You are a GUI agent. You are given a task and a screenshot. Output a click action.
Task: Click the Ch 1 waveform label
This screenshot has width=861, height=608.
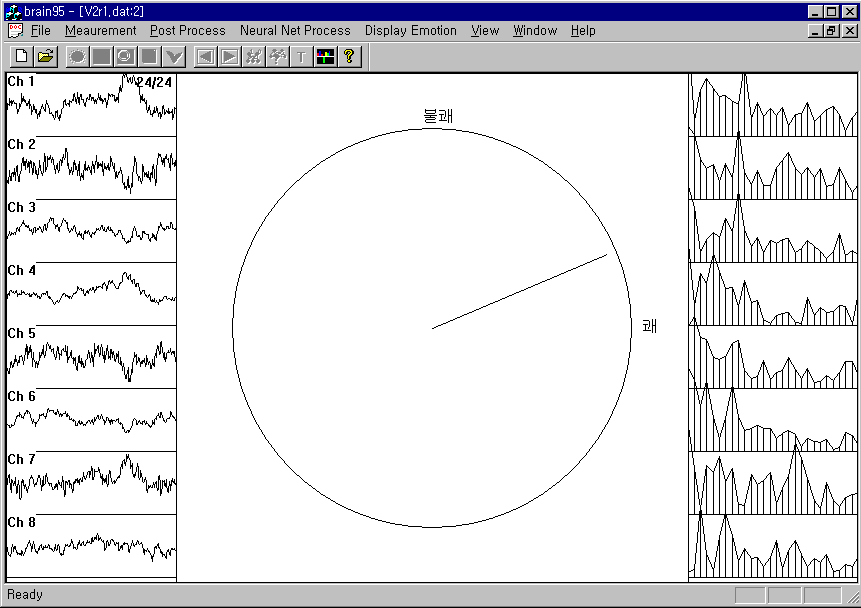(x=21, y=81)
